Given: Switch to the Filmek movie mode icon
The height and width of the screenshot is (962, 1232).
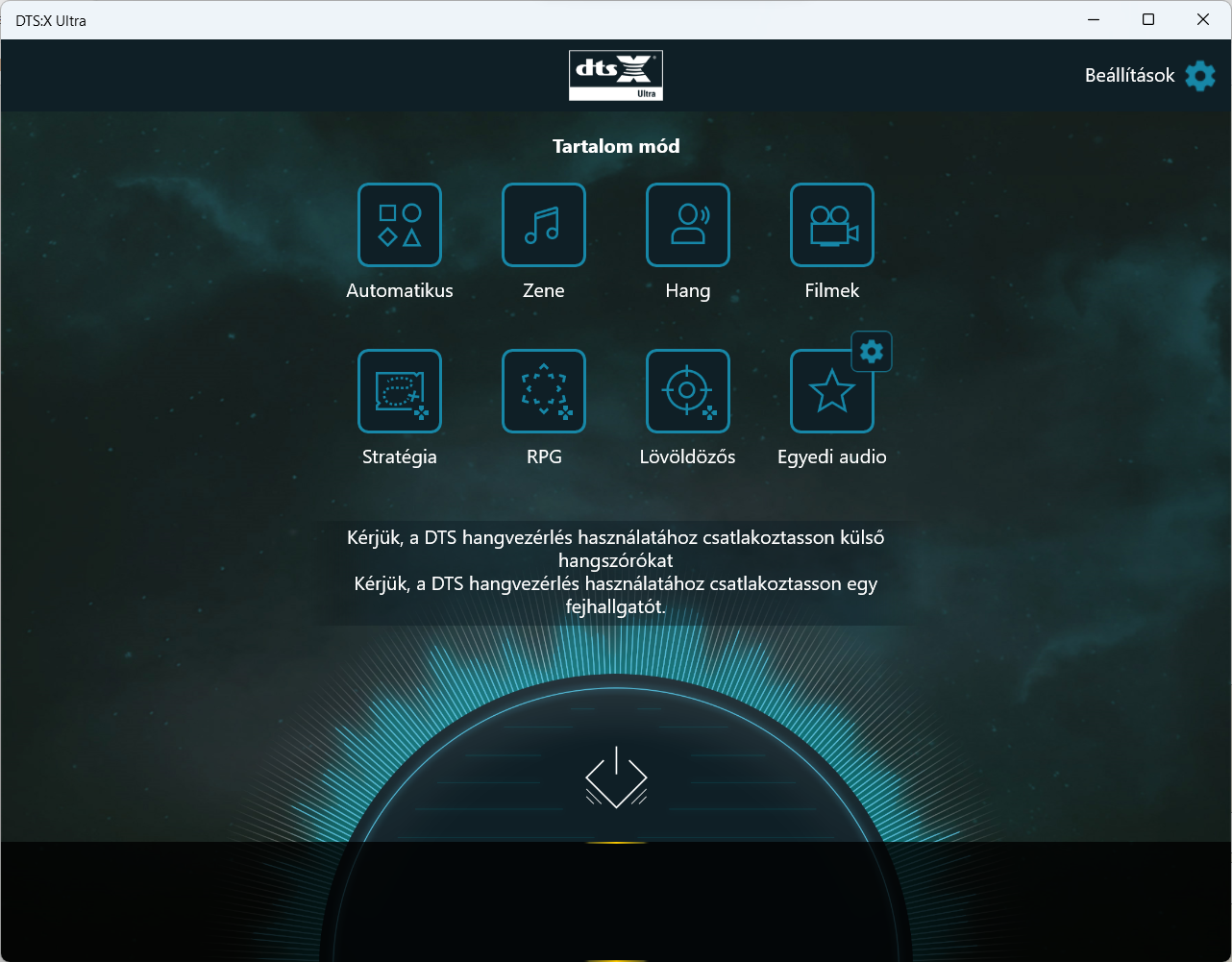Looking at the screenshot, I should tap(832, 225).
